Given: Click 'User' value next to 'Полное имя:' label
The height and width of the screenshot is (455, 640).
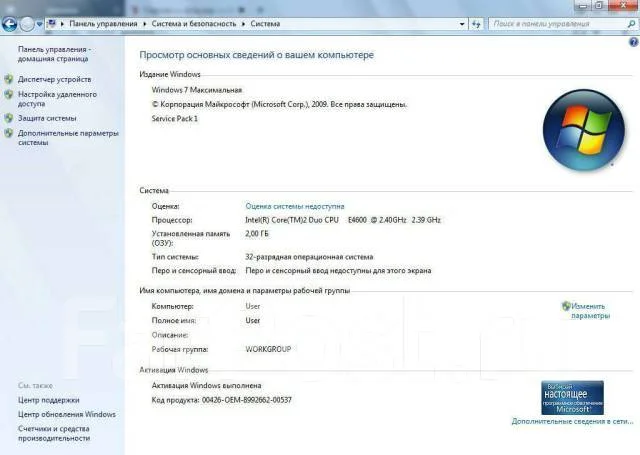Looking at the screenshot, I should click(253, 321).
